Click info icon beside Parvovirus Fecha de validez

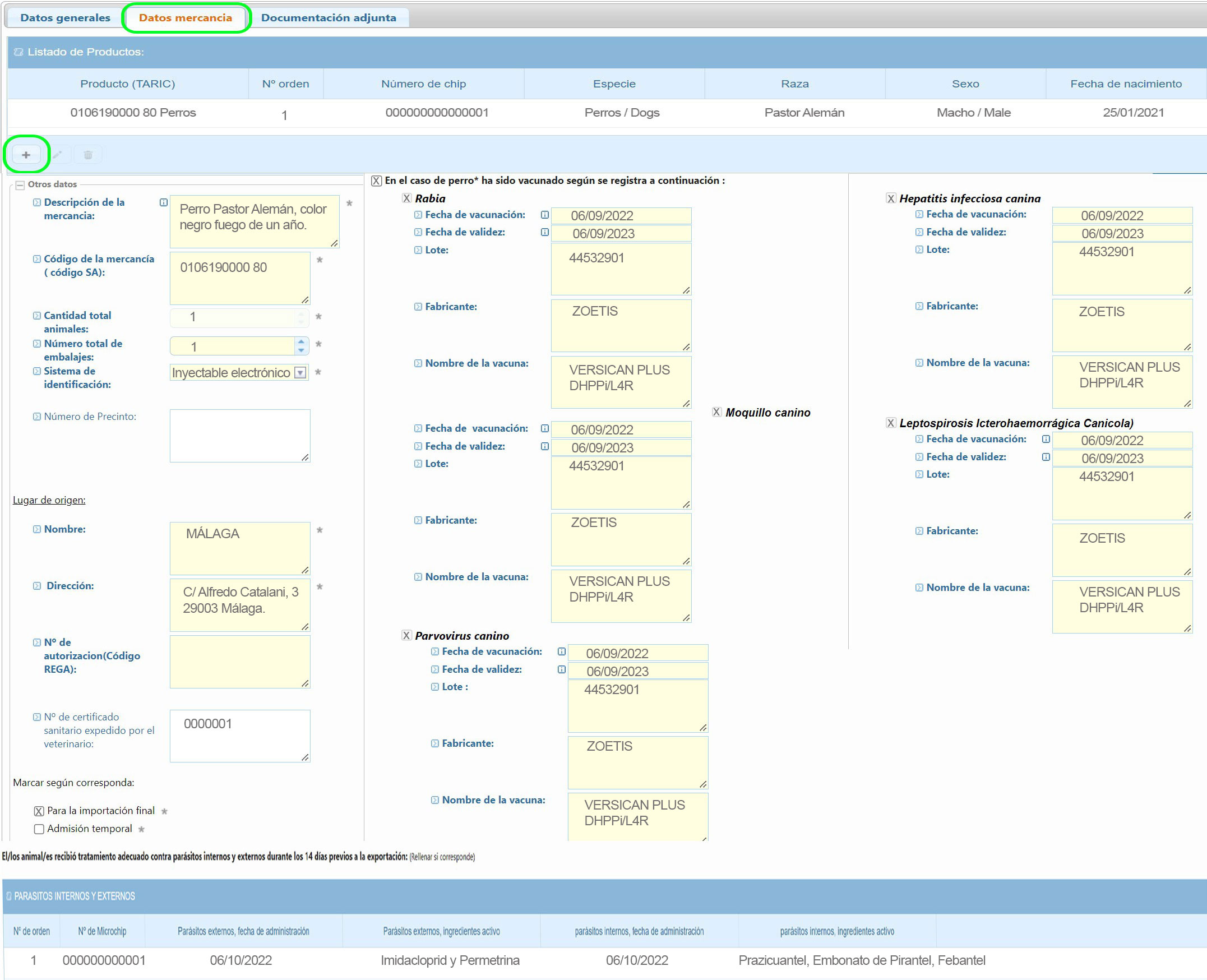coord(562,669)
